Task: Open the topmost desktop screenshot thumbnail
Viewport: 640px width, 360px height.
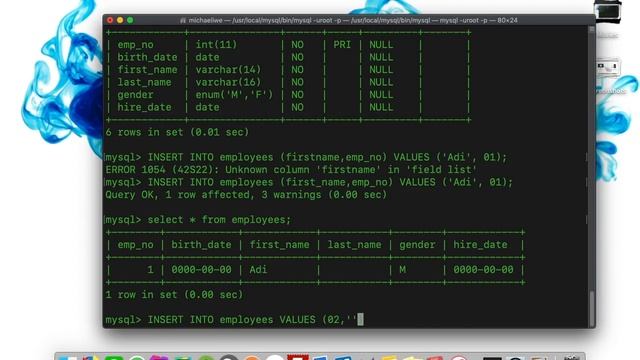Action: tap(608, 11)
